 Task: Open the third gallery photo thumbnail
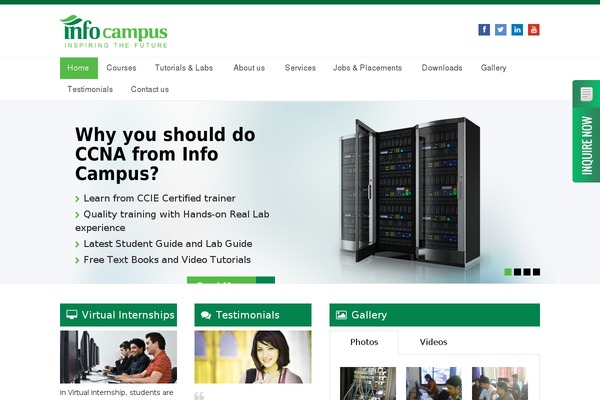coord(500,383)
